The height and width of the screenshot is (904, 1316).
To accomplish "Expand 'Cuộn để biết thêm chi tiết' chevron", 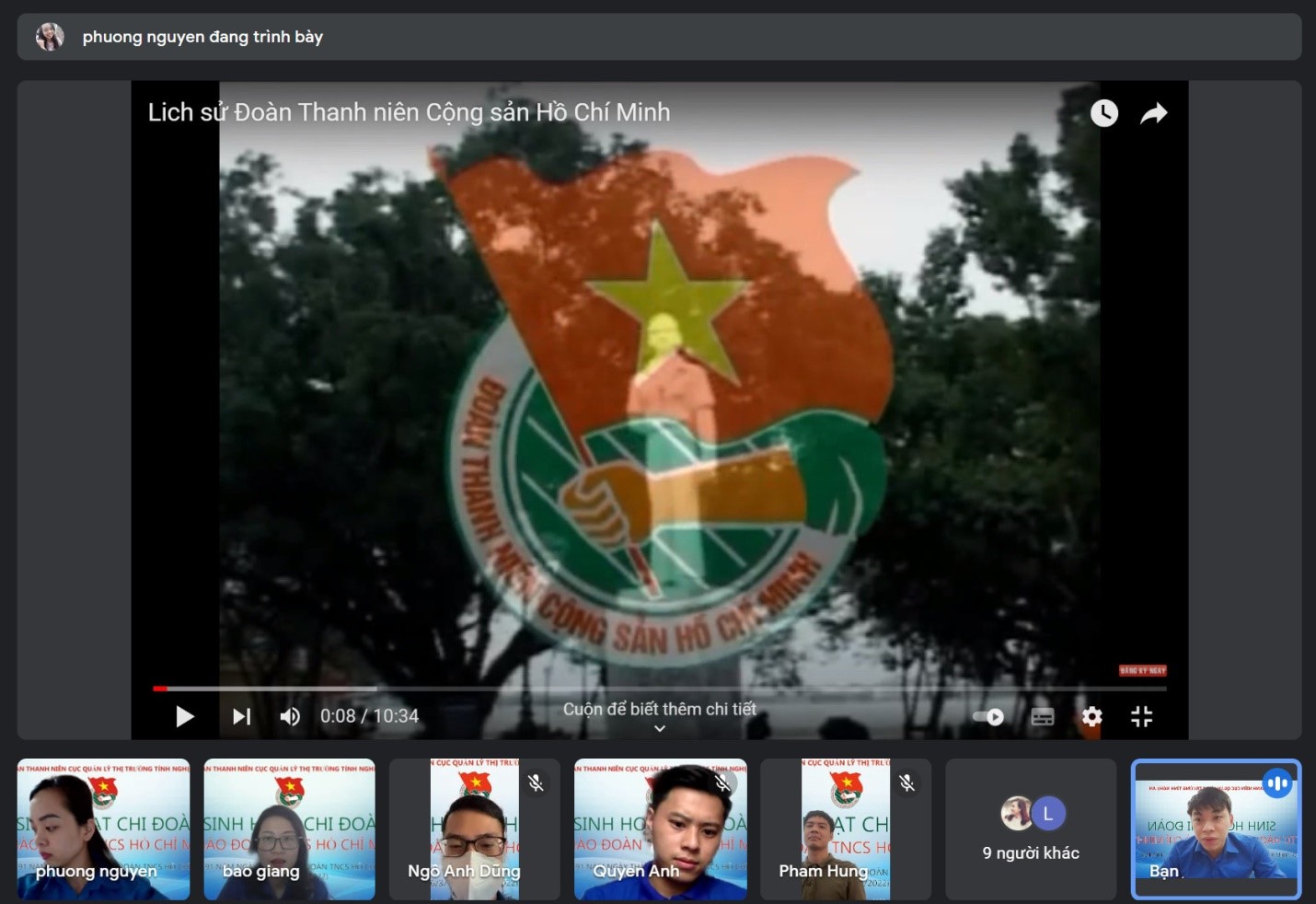I will [x=659, y=728].
